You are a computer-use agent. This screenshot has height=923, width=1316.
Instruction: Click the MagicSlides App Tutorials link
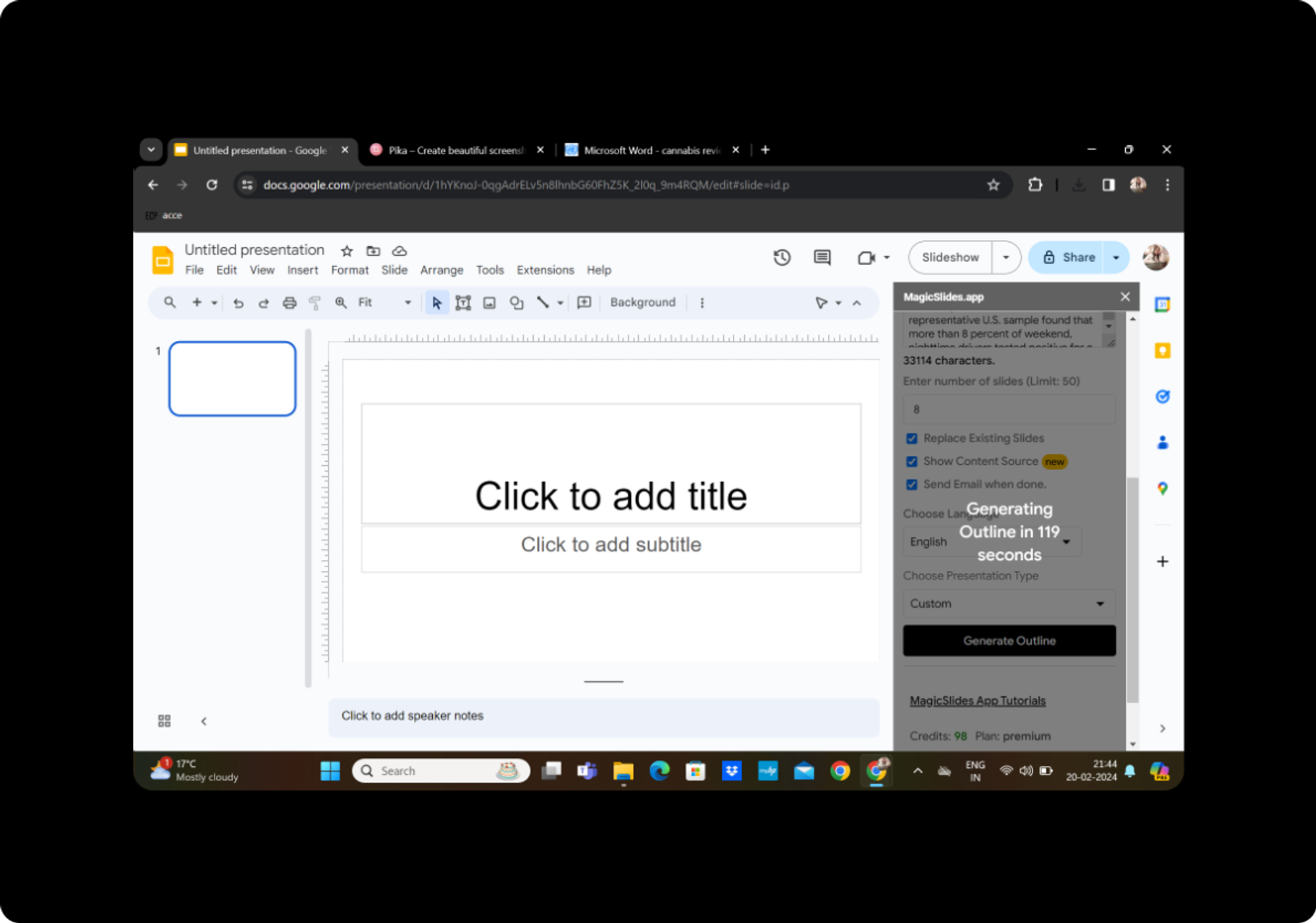tap(978, 700)
